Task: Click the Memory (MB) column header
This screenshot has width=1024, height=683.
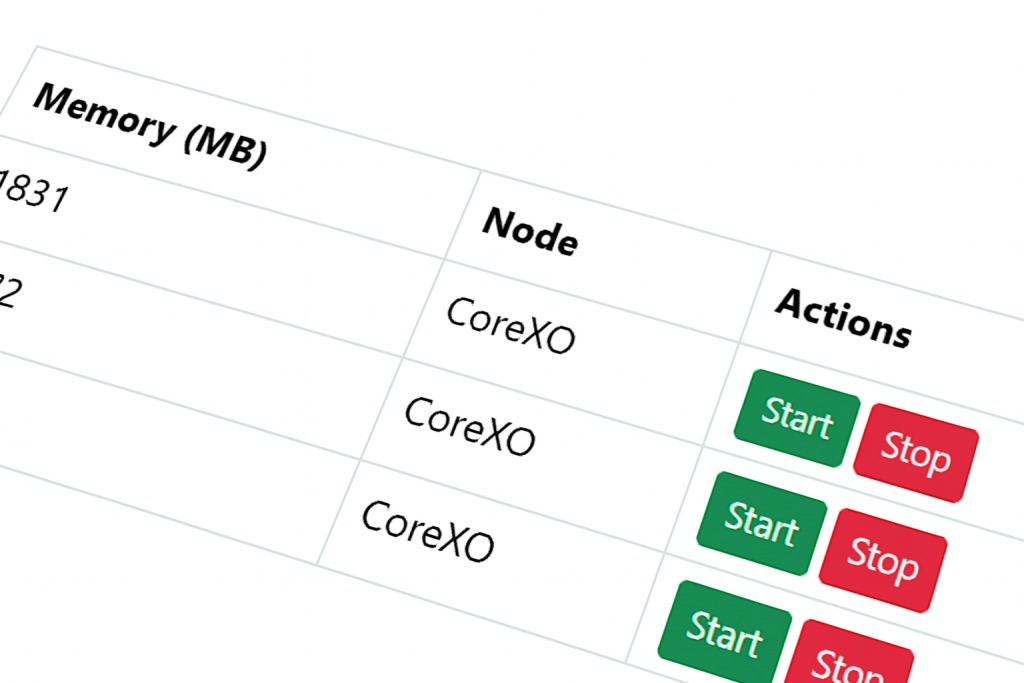Action: pos(150,127)
